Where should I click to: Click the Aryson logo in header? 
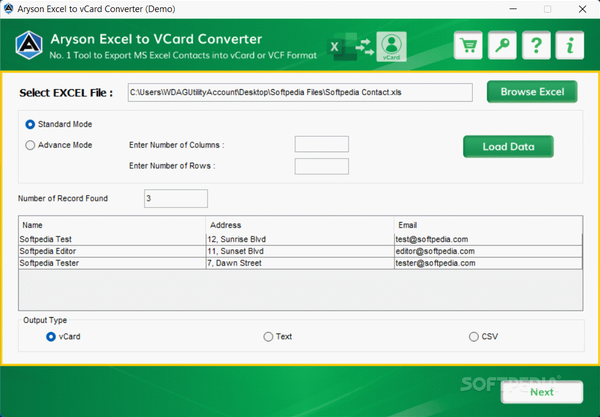click(29, 45)
